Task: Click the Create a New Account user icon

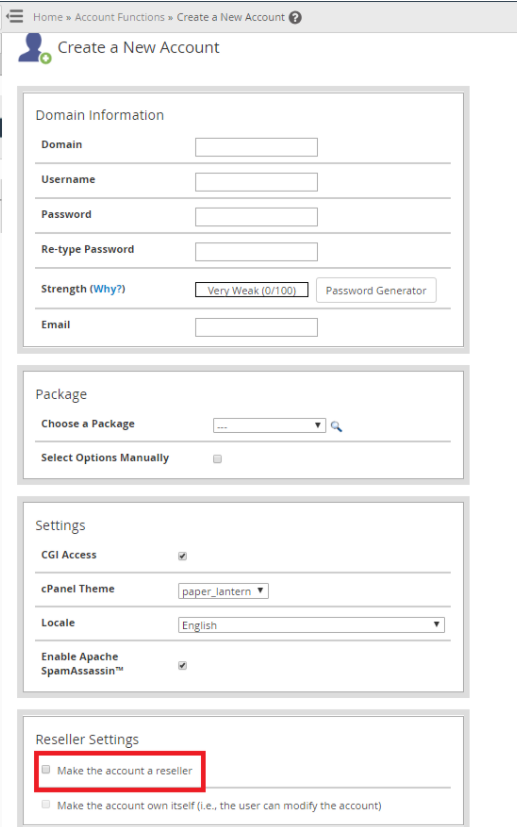Action: (x=34, y=49)
